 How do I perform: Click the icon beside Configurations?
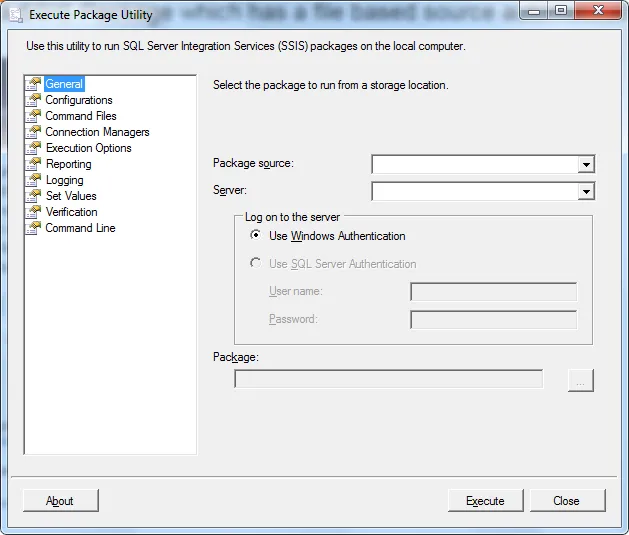click(34, 100)
